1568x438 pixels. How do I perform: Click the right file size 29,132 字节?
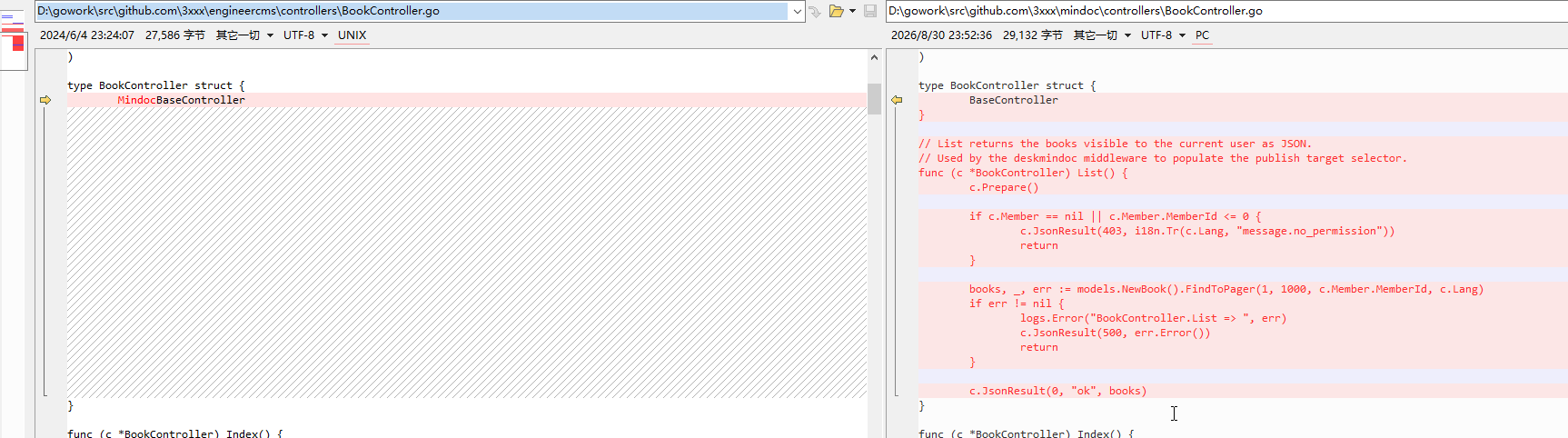(1033, 35)
